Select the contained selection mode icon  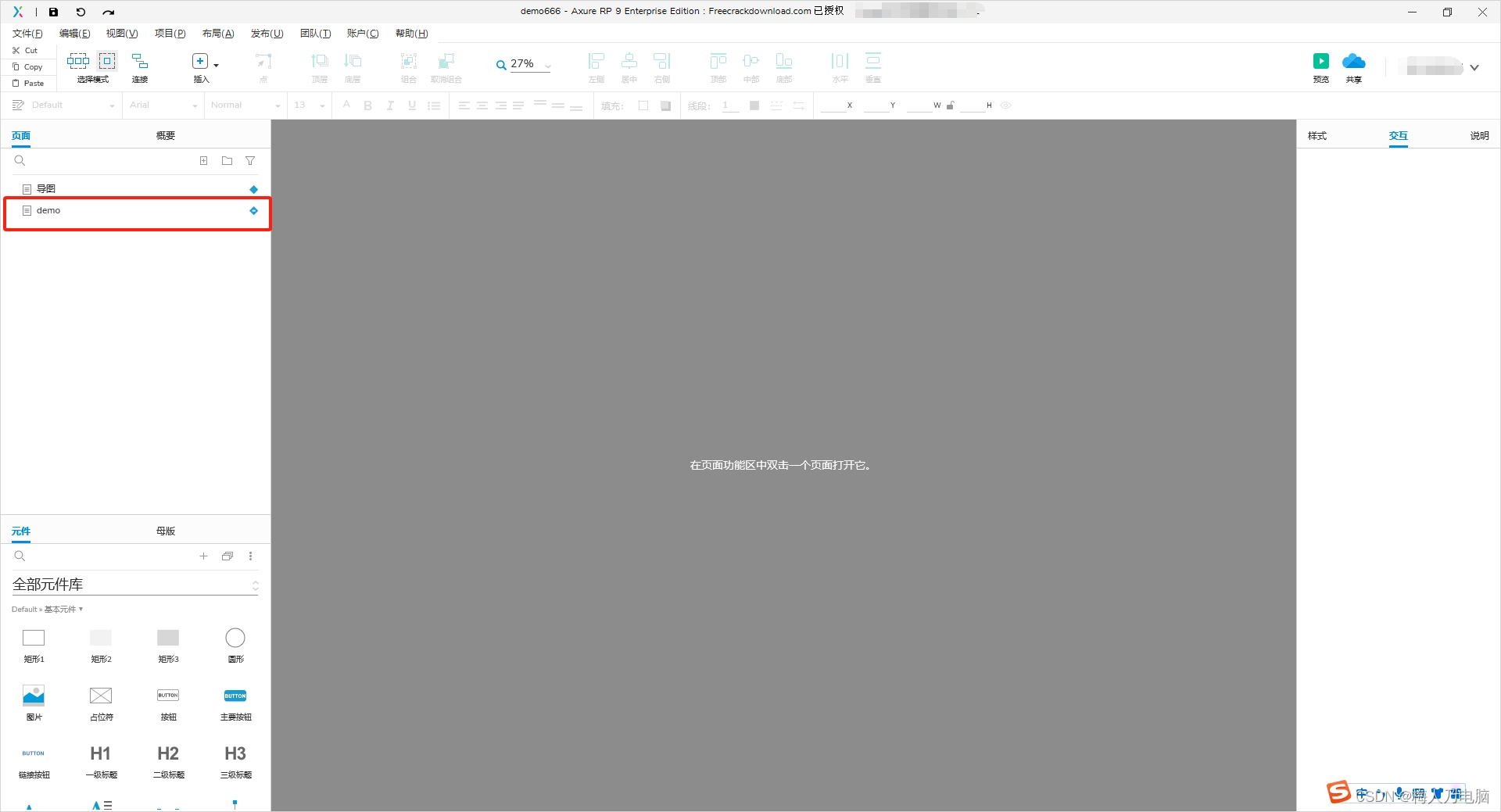coord(107,60)
